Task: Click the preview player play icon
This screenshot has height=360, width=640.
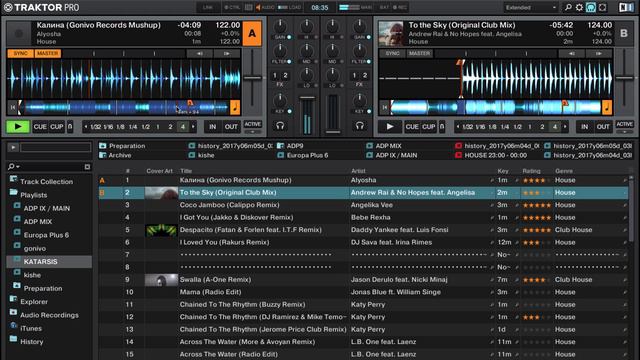Action: coord(13,147)
